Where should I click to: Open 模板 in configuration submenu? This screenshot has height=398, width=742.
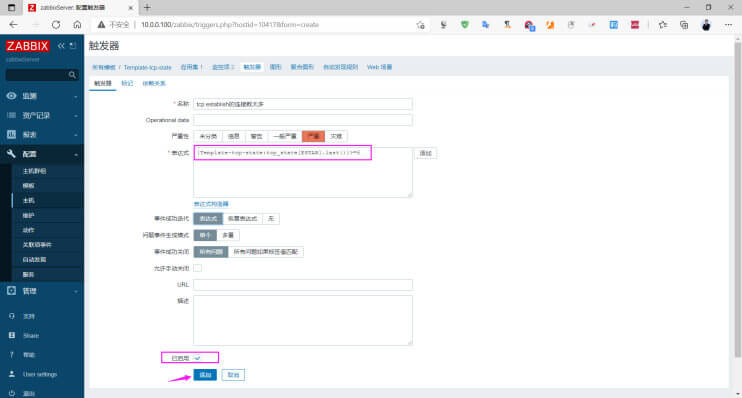28,186
